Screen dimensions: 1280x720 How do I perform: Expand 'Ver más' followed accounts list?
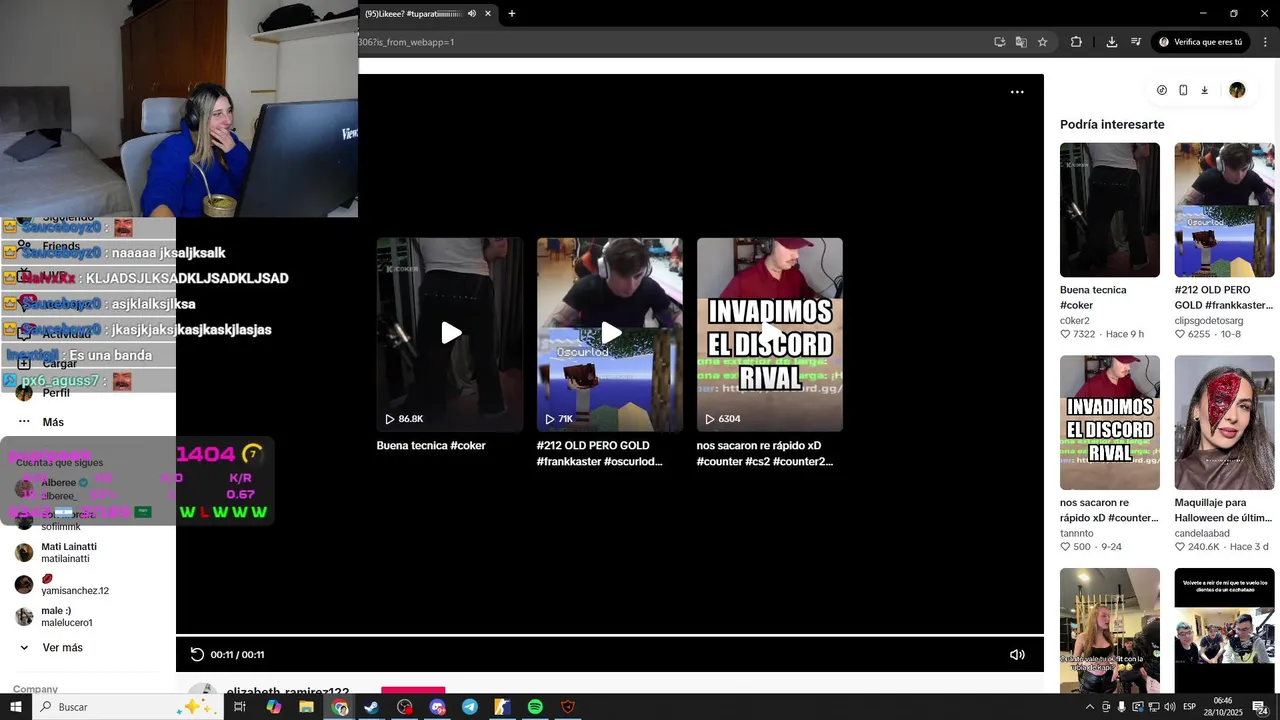[62, 648]
